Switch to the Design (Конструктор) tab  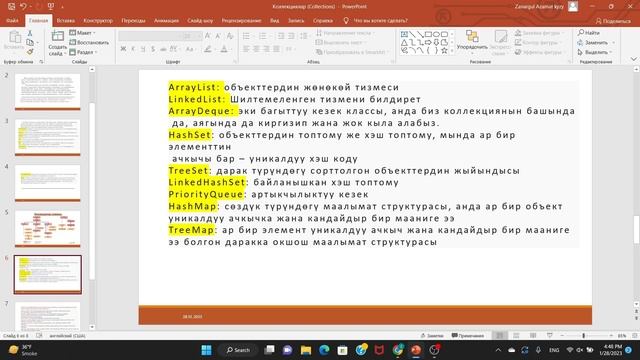pos(98,20)
